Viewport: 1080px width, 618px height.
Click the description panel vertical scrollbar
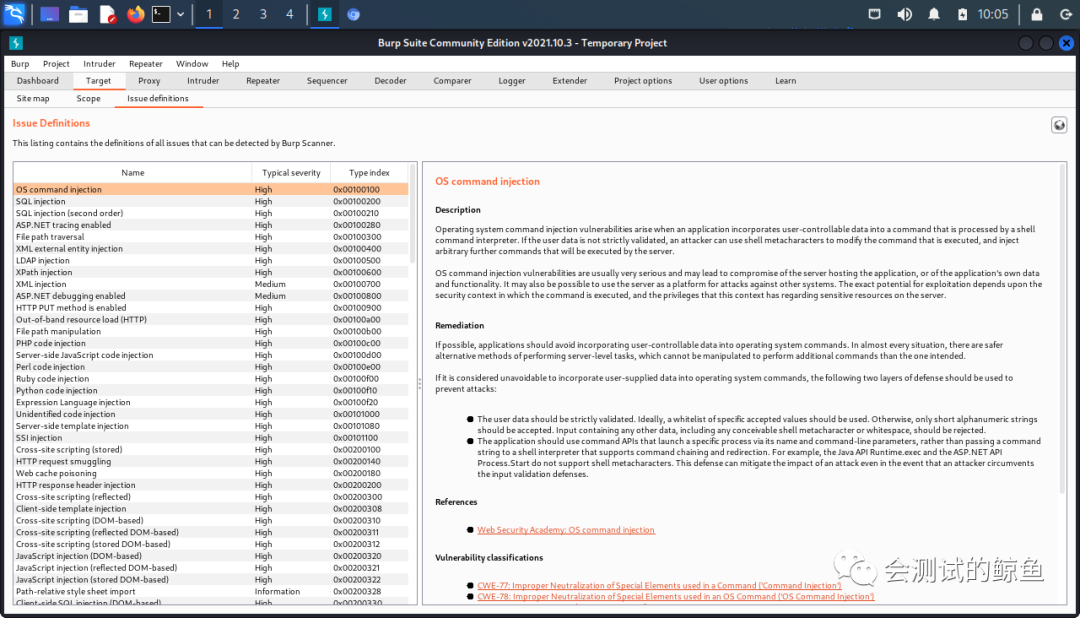click(x=1063, y=327)
